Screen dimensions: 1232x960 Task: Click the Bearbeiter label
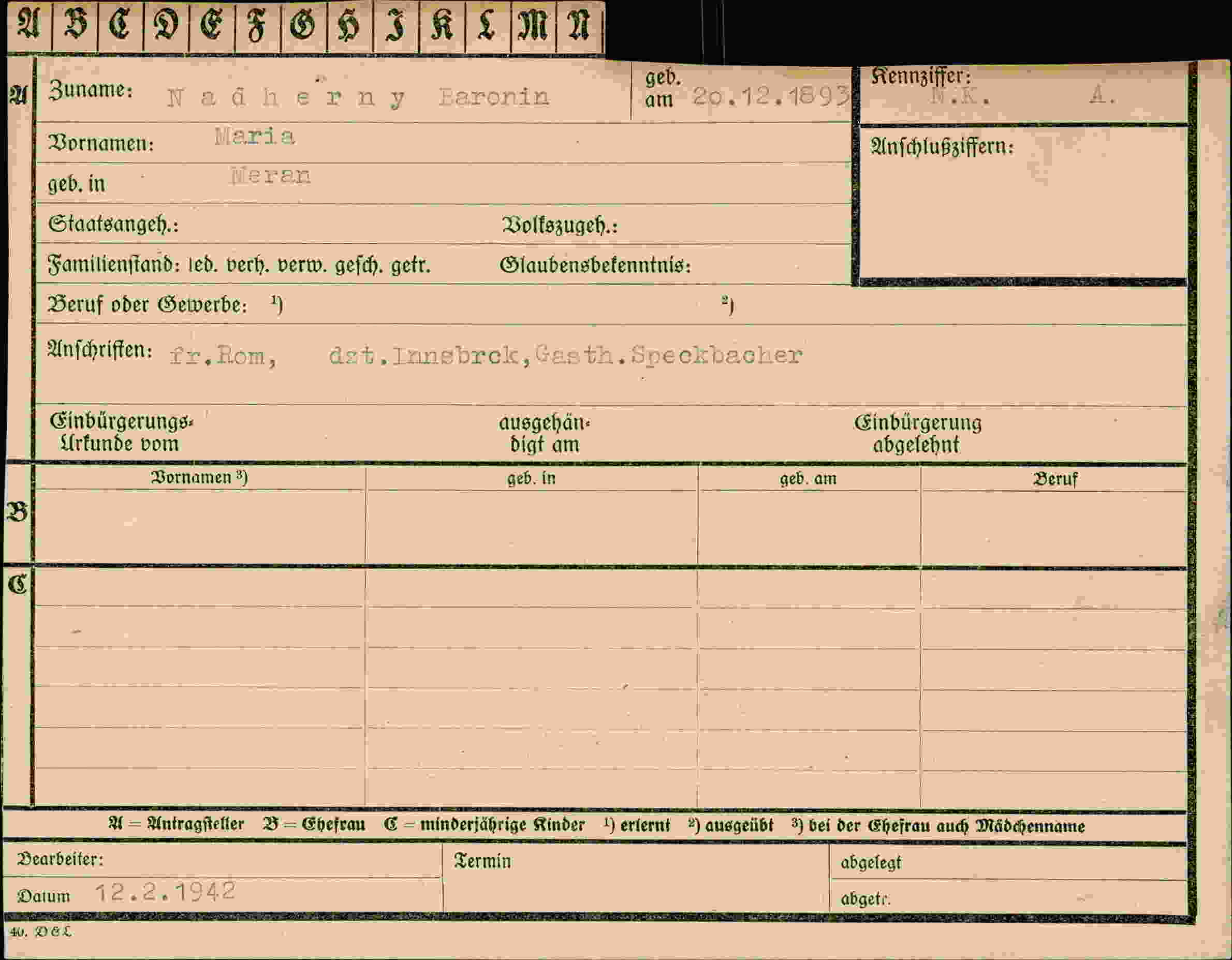click(61, 860)
